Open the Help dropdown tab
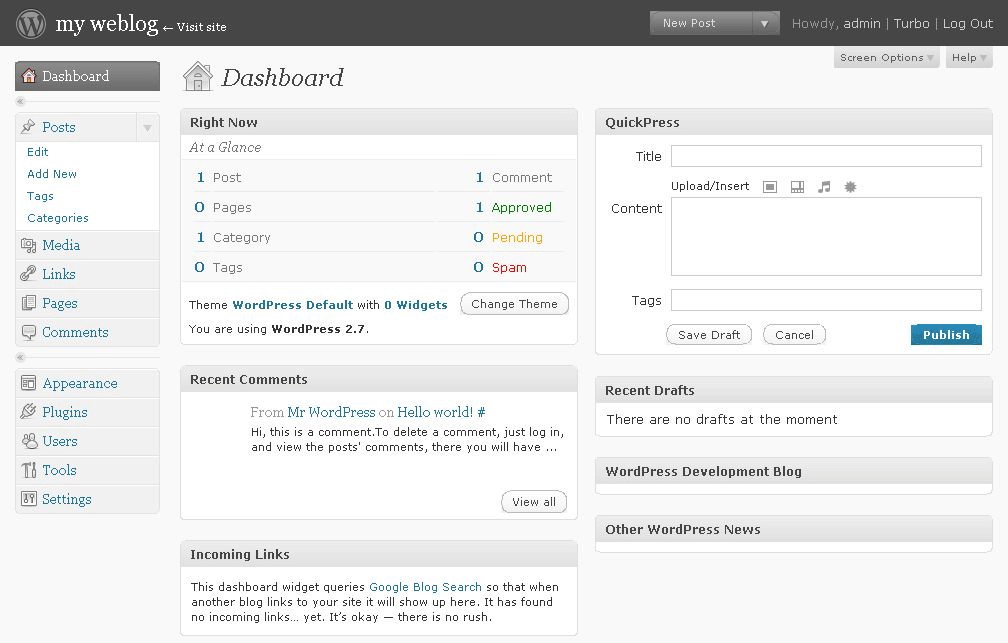Image resolution: width=1008 pixels, height=643 pixels. coord(969,58)
